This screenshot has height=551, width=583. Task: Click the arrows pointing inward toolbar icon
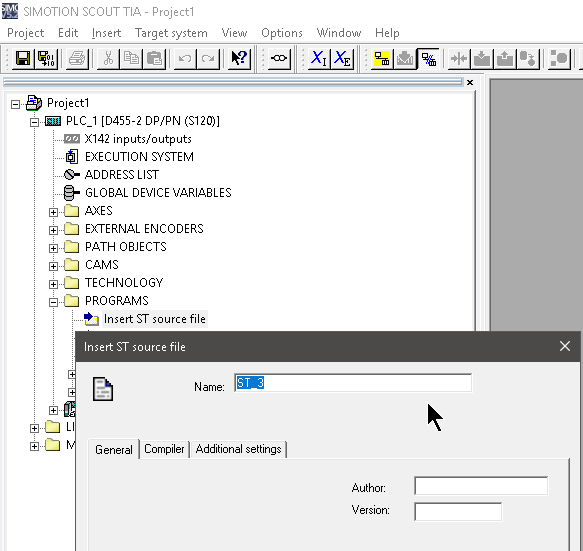(459, 58)
